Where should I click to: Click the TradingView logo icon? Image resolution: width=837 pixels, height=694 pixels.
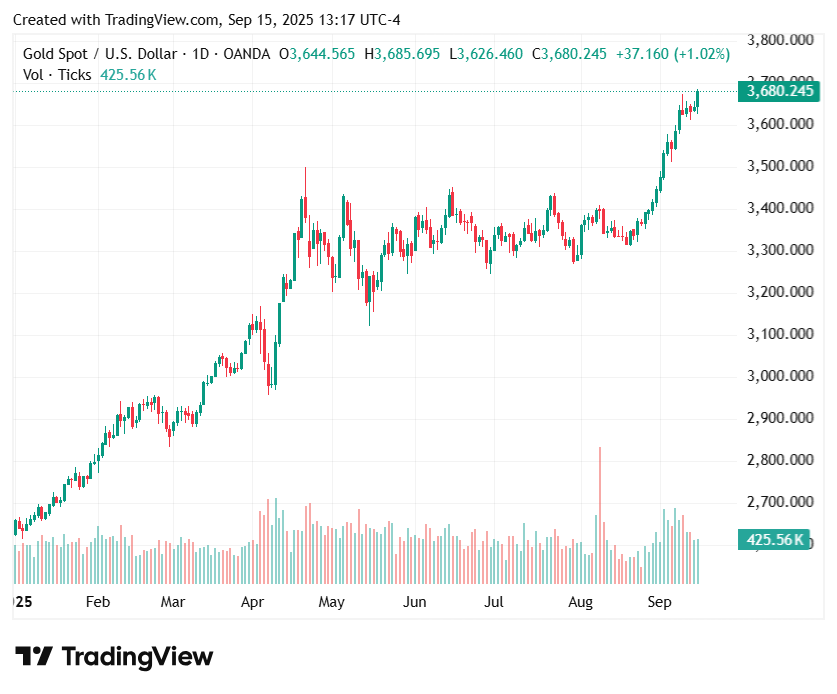[34, 657]
